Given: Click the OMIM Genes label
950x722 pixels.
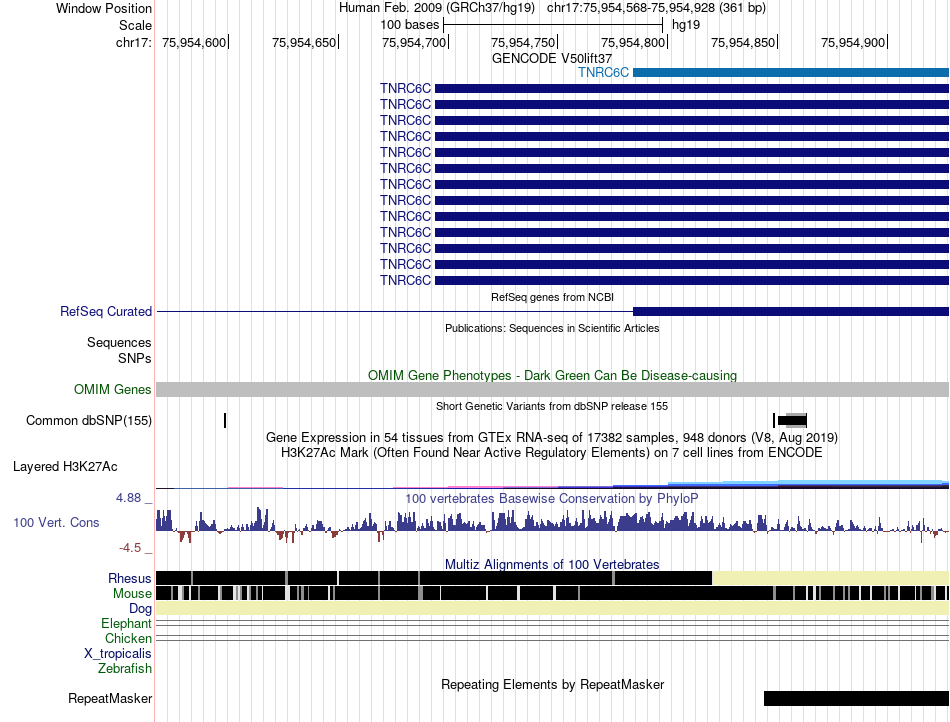Looking at the screenshot, I should (113, 389).
